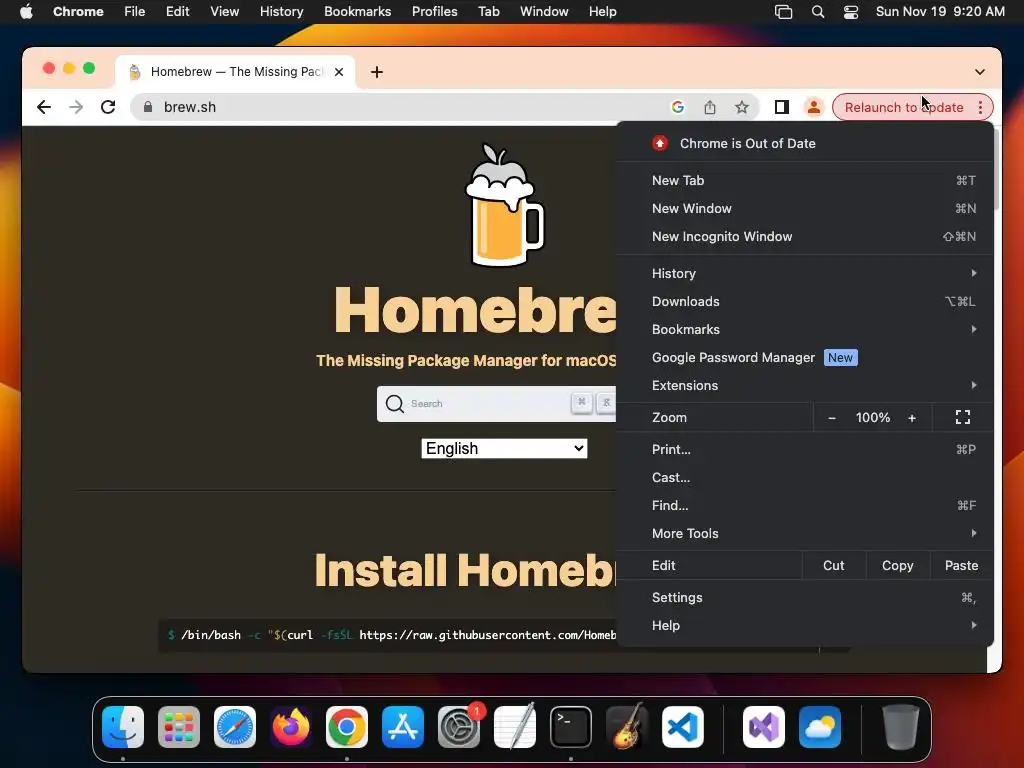Open Control Center in menu bar

(x=850, y=12)
